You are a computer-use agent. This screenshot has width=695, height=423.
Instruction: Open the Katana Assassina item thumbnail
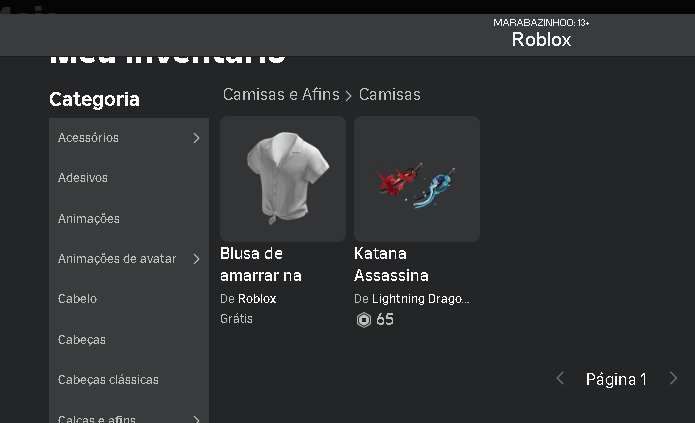tap(417, 179)
